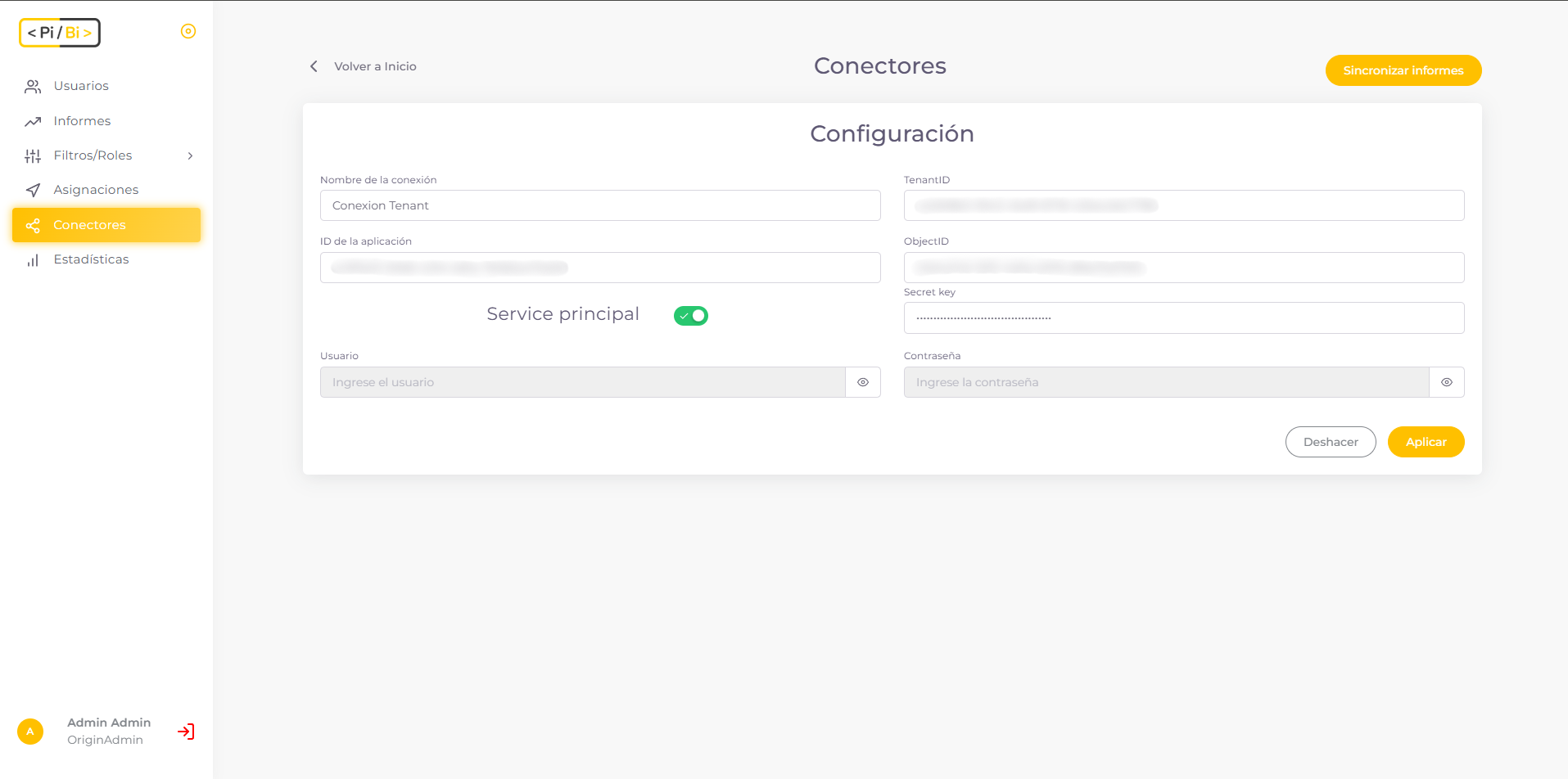Click the Admin Admin user name
This screenshot has height=779, width=1568.
[x=109, y=723]
